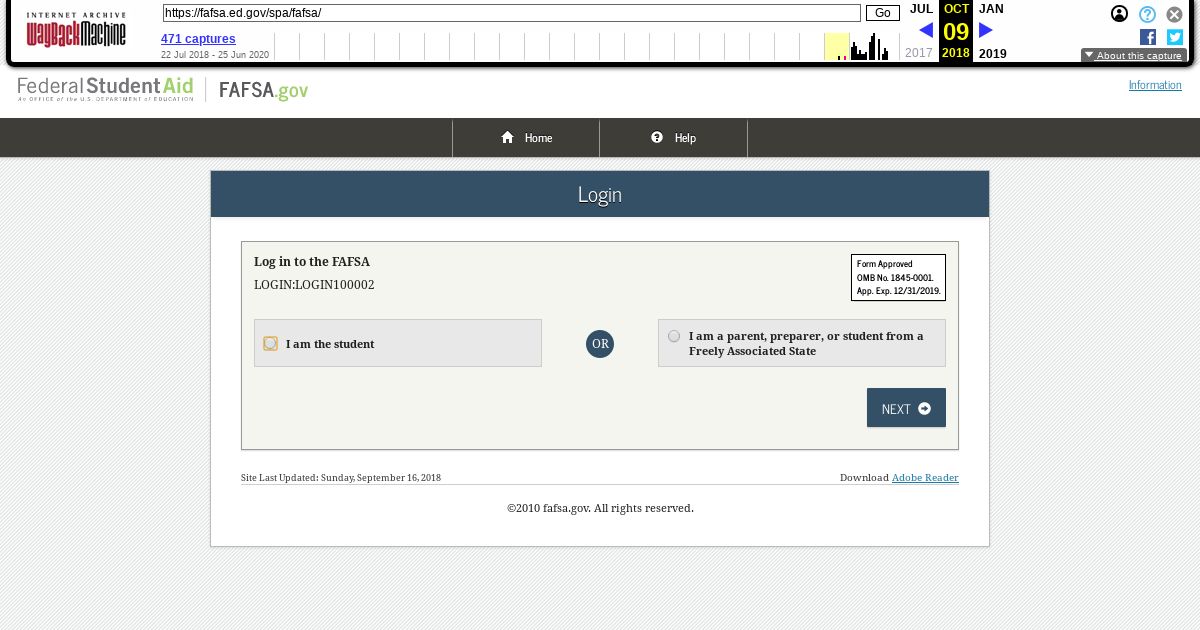Select year 2017 in timeline

coord(919,53)
